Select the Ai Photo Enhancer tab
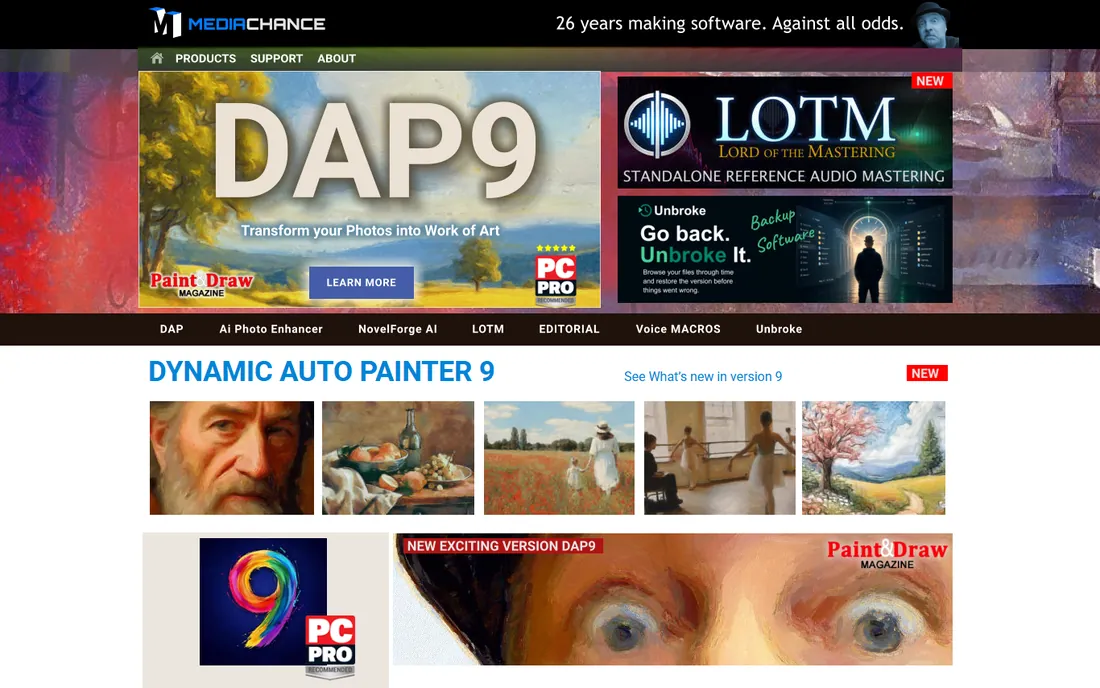Viewport: 1100px width, 688px height. pyautogui.click(x=271, y=329)
